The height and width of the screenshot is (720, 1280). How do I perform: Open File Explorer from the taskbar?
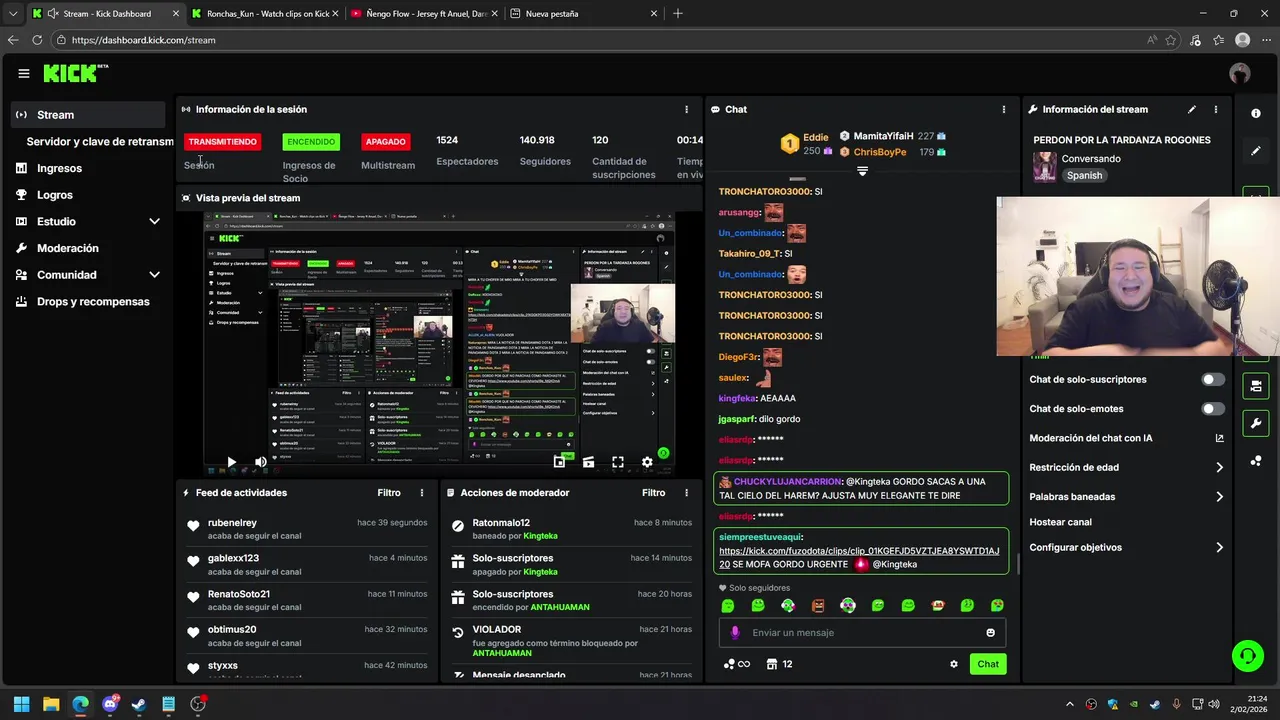click(x=51, y=704)
